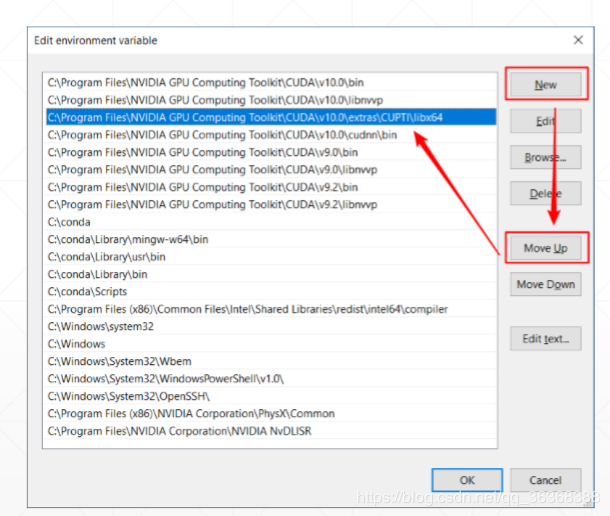Screen dimensions: 610x516
Task: Select the CUDA\v9.0\libnvvp path entry
Action: pyautogui.click(x=271, y=170)
